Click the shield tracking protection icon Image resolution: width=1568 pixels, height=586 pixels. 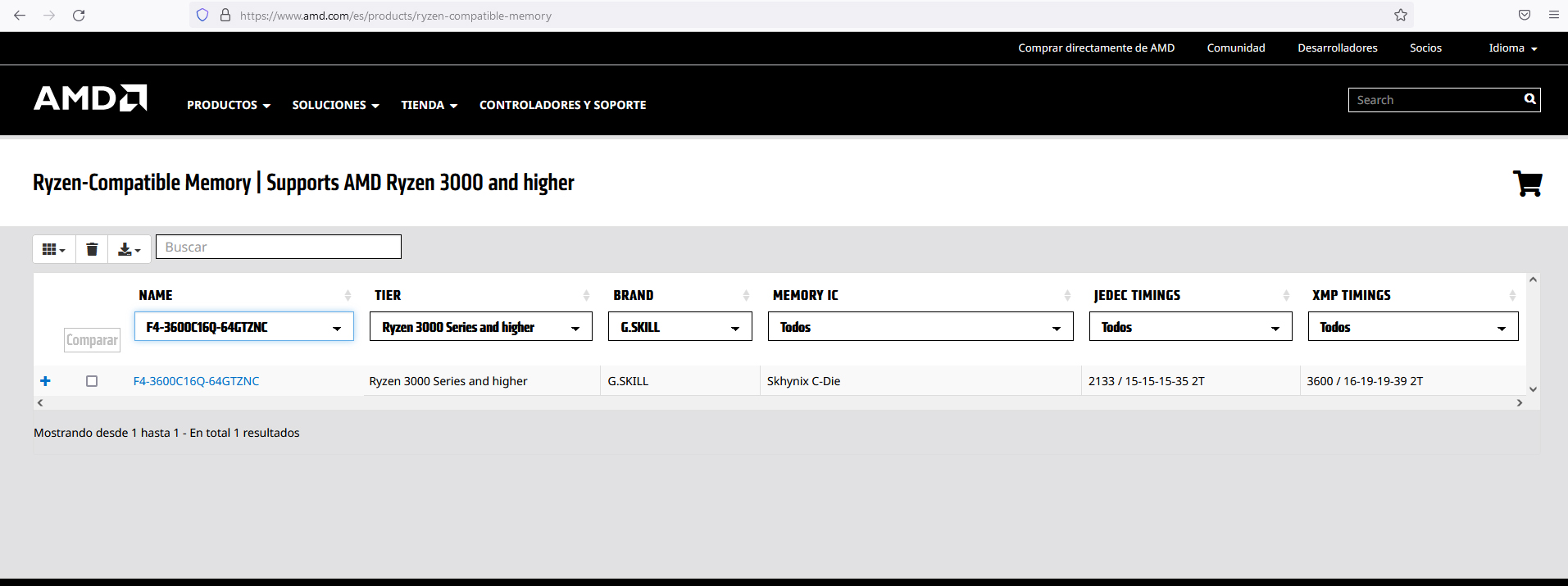(202, 16)
